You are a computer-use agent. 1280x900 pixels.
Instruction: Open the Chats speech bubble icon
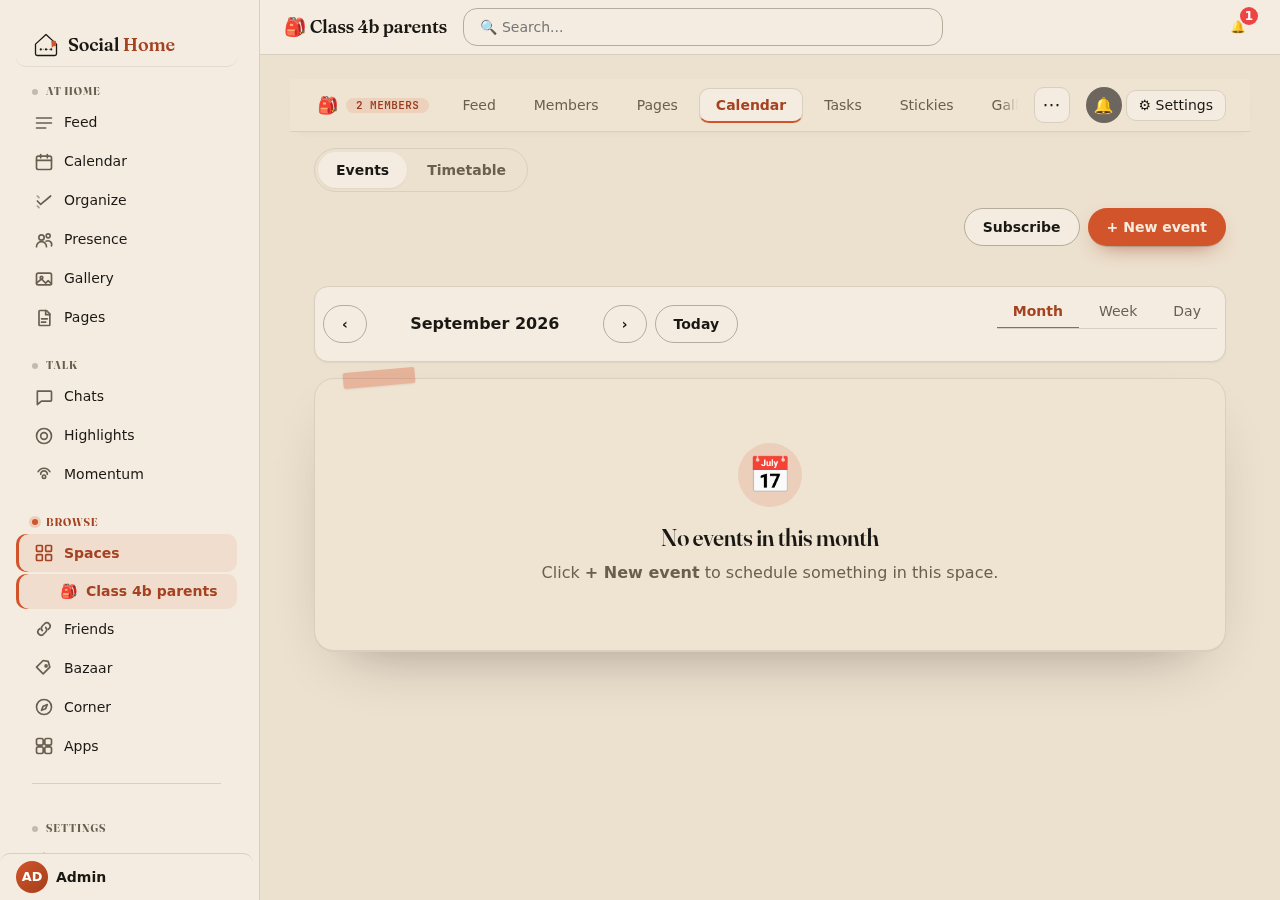coord(44,397)
